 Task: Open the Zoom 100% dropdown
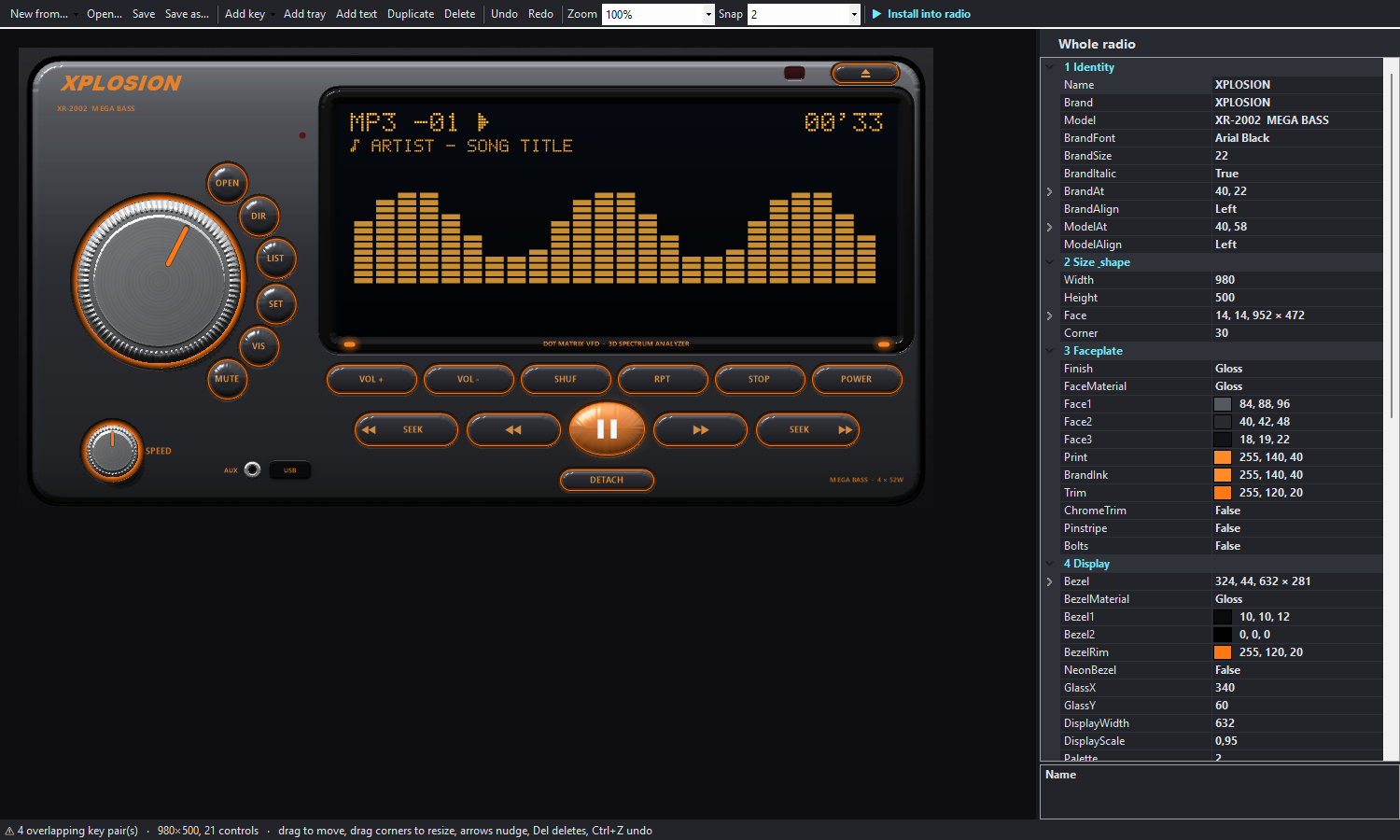(708, 14)
